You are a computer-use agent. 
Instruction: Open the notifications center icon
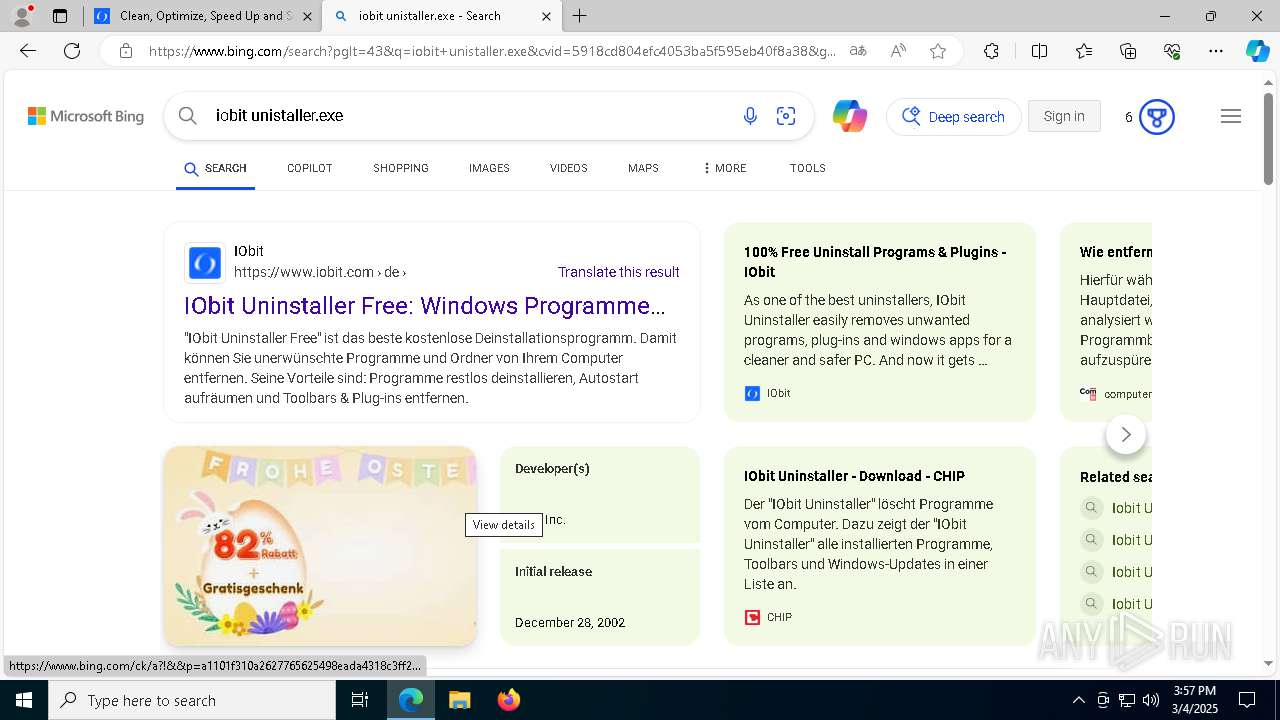click(x=1247, y=700)
